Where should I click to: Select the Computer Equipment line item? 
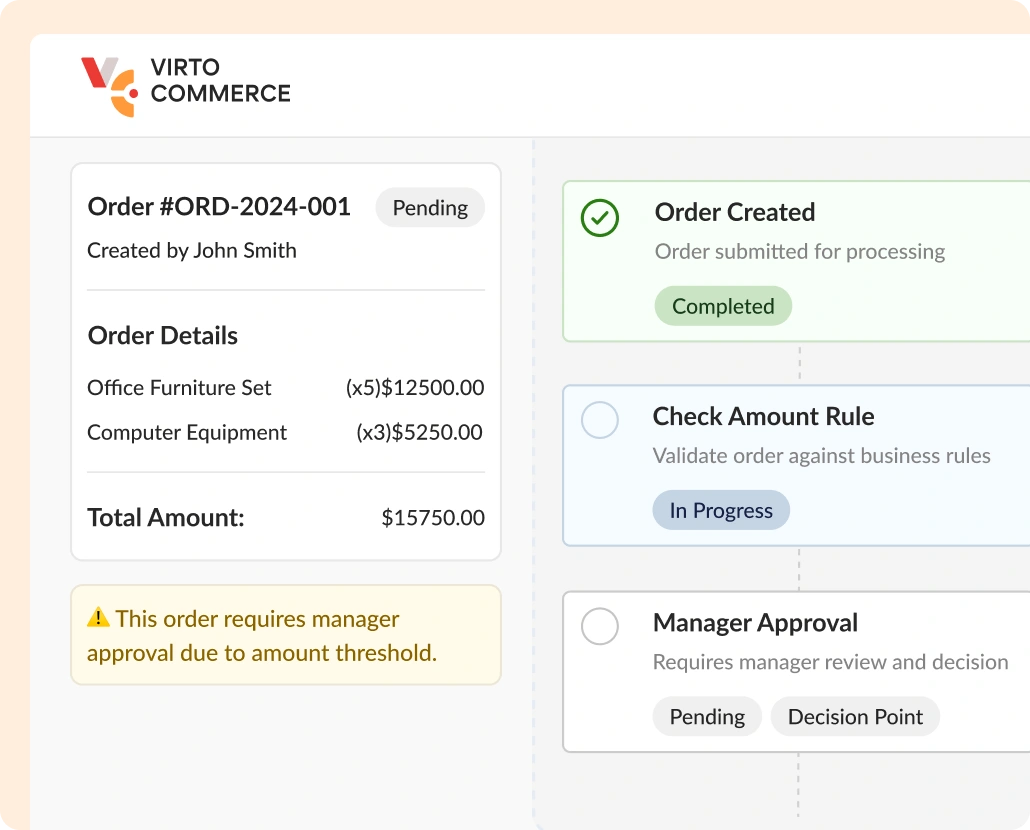(187, 433)
